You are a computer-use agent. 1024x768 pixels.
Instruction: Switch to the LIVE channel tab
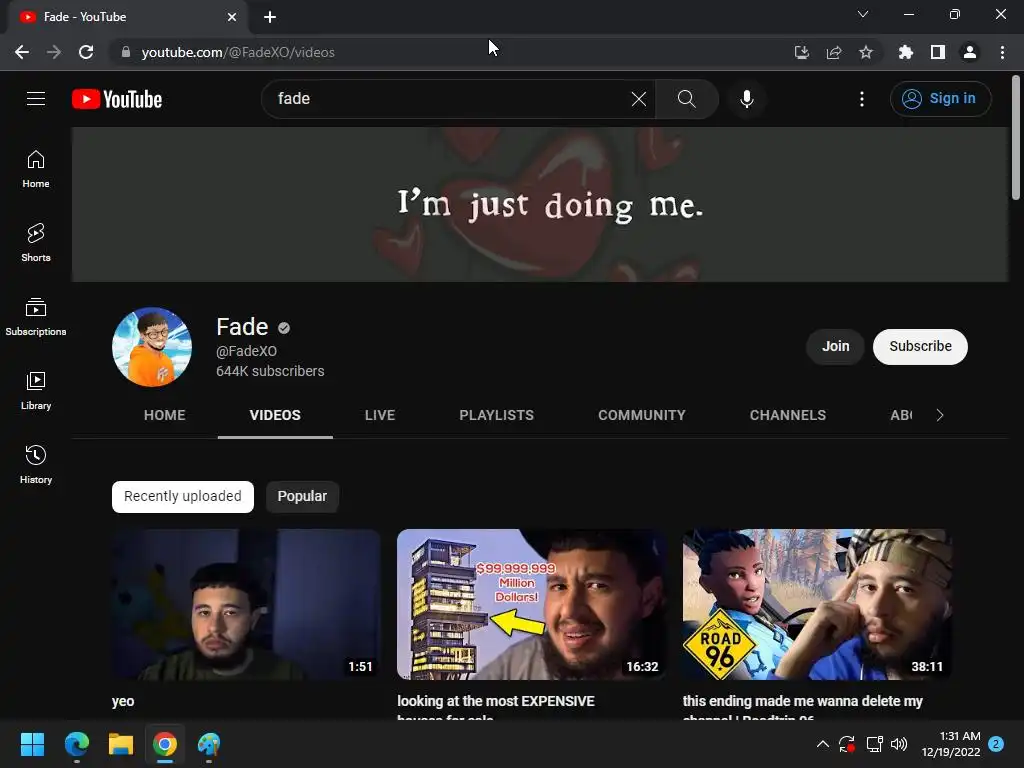[x=380, y=415]
